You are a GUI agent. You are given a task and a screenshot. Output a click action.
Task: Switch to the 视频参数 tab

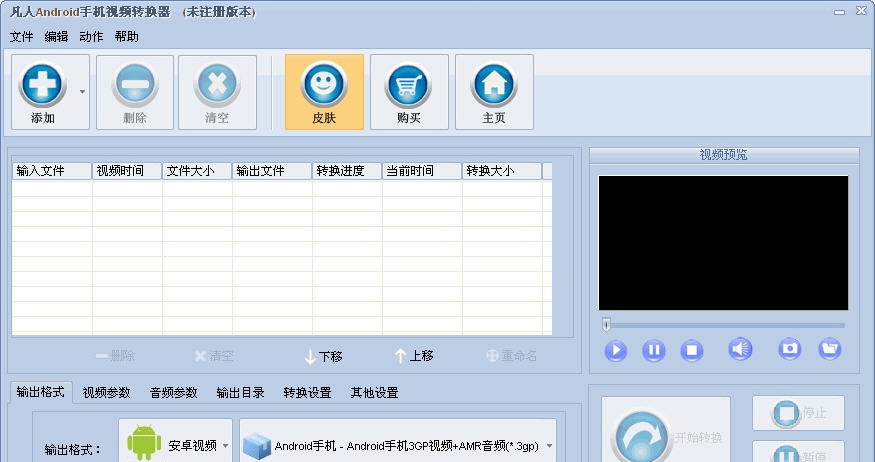pos(107,393)
